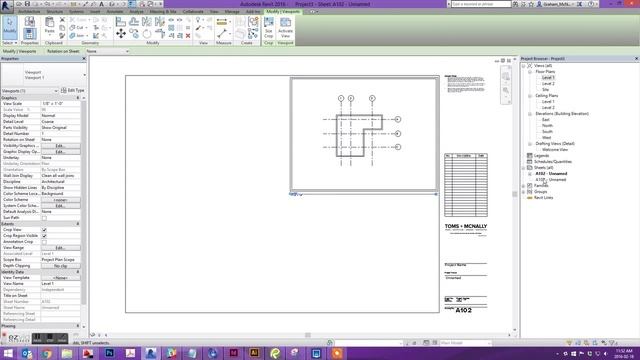Click Thin Lines icon in Quick Access Toolbar
The height and width of the screenshot is (360, 640).
pos(132,4)
